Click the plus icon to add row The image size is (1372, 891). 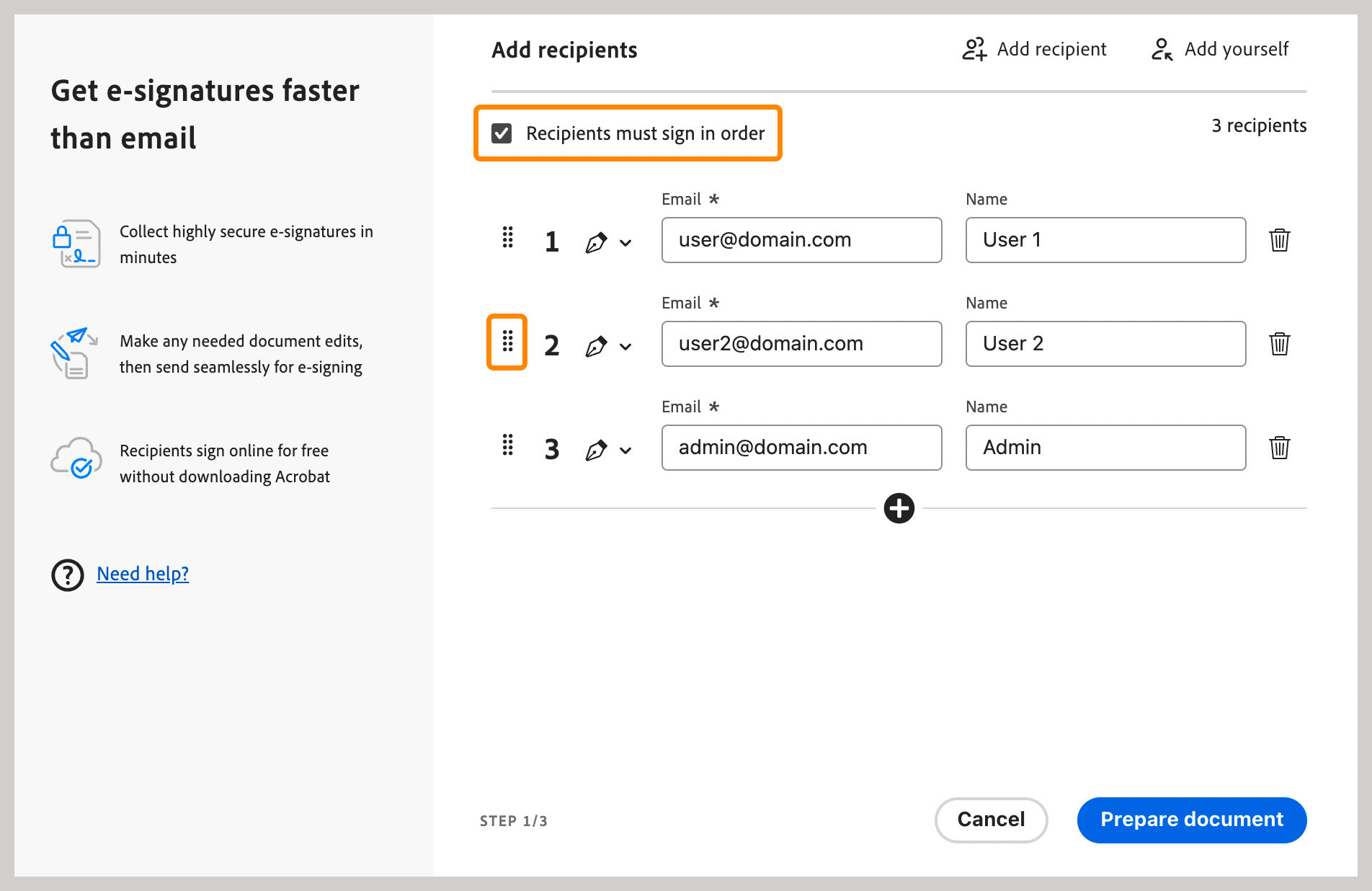(x=899, y=508)
